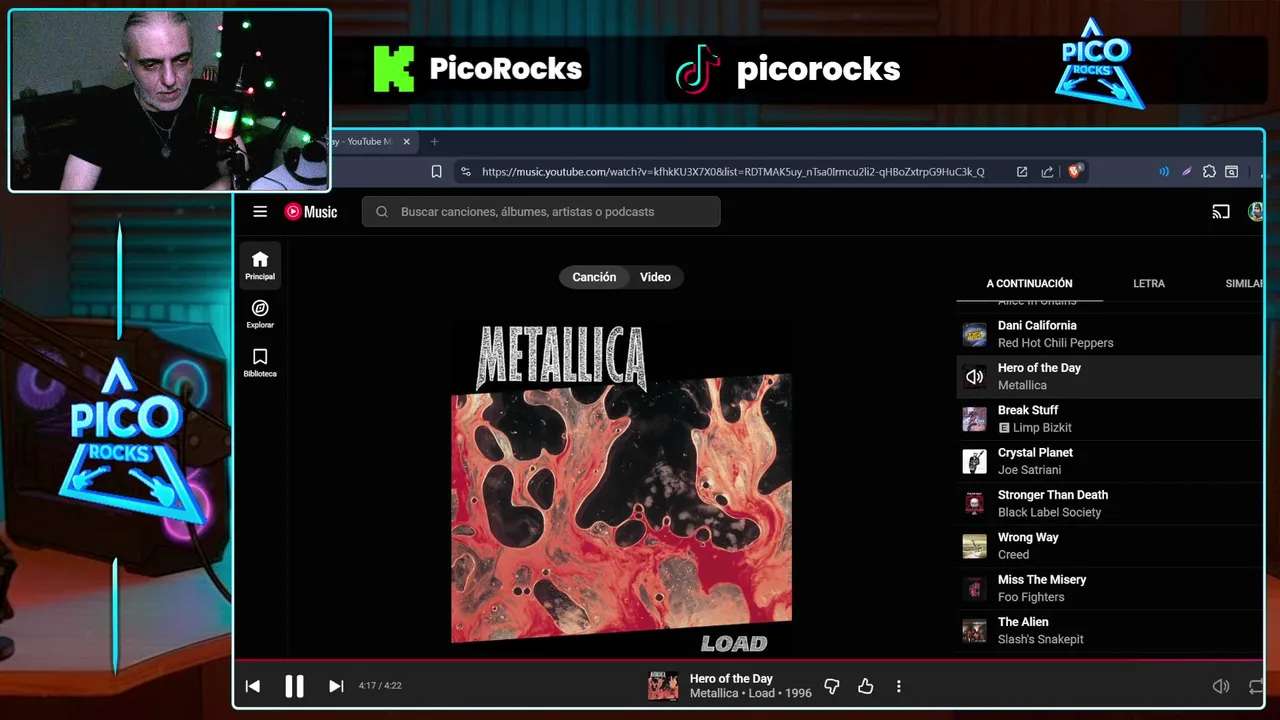Image resolution: width=1280 pixels, height=720 pixels.
Task: Click the Miss The Misery thumbnail
Action: point(974,588)
